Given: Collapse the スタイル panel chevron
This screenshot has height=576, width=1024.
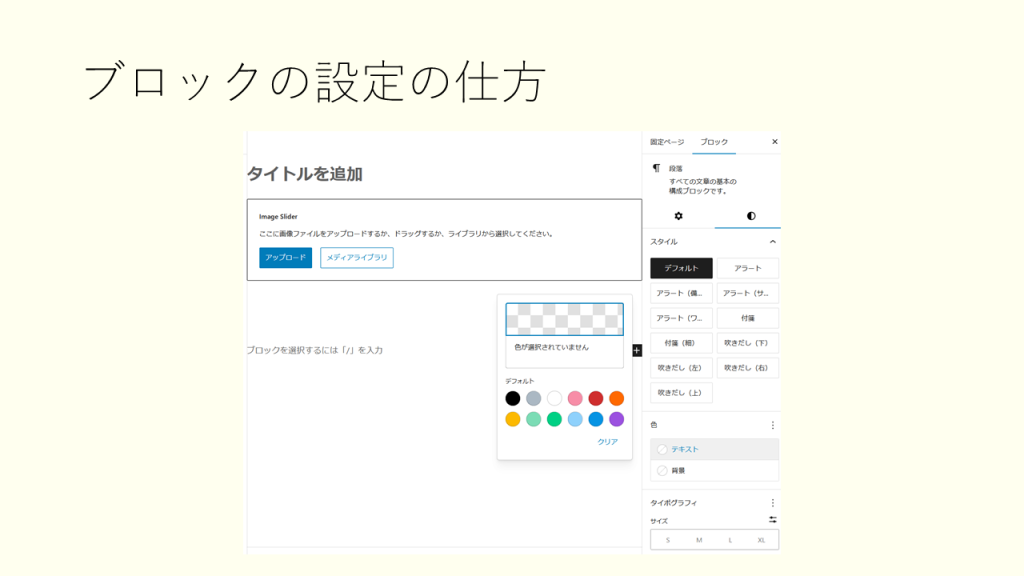Looking at the screenshot, I should click(x=772, y=242).
